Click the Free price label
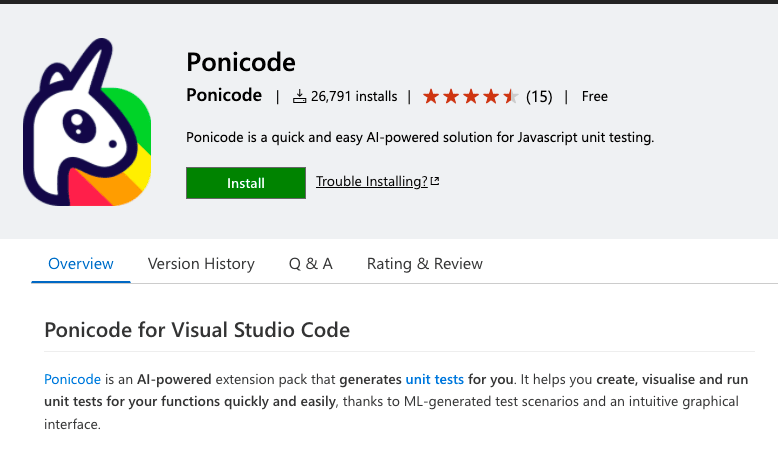The image size is (778, 454). (x=594, y=96)
